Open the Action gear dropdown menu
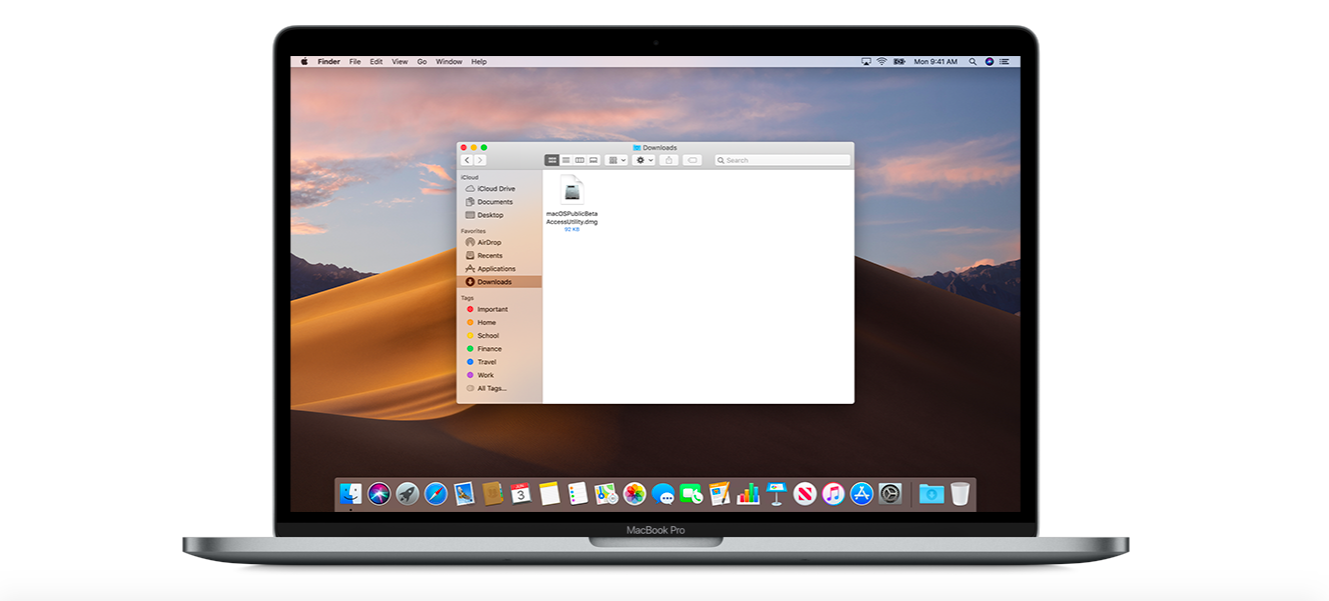This screenshot has height=601, width=1329. (x=644, y=160)
